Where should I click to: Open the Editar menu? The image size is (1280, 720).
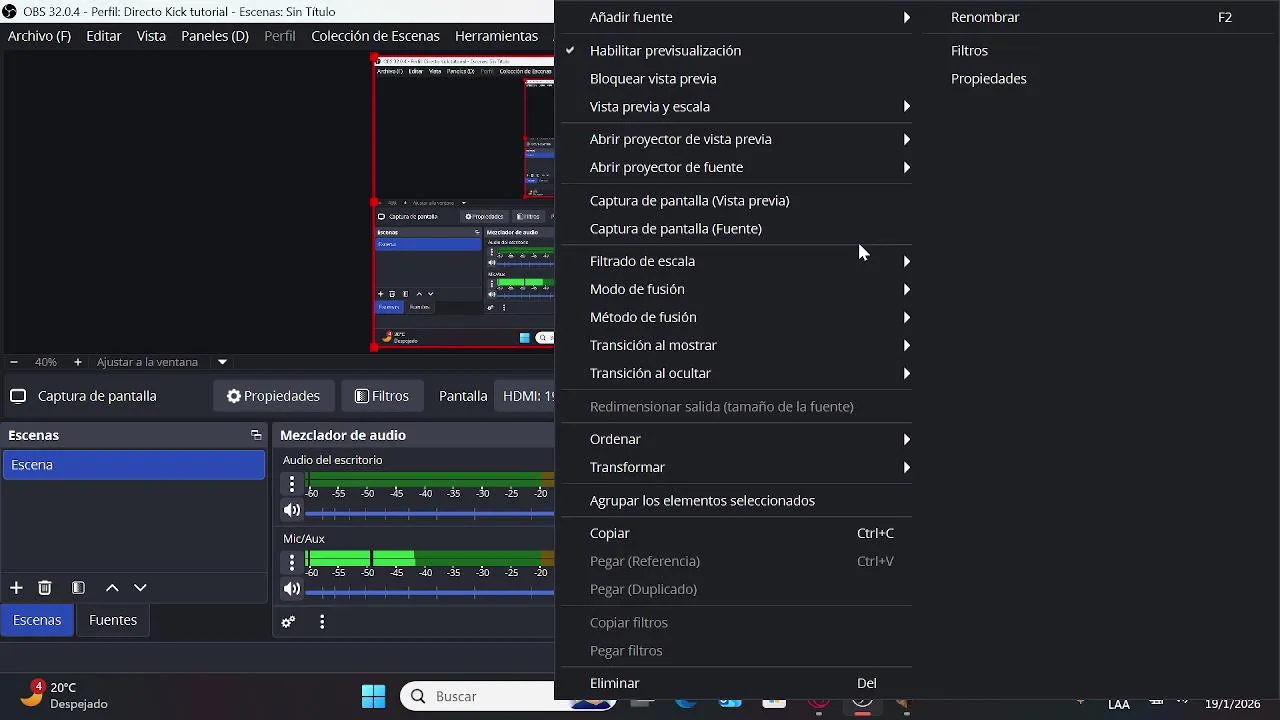point(104,36)
